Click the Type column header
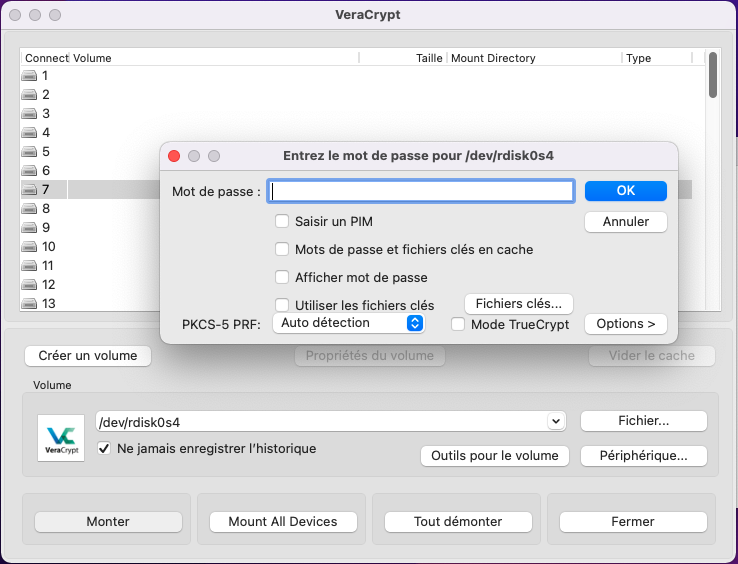 pos(657,58)
